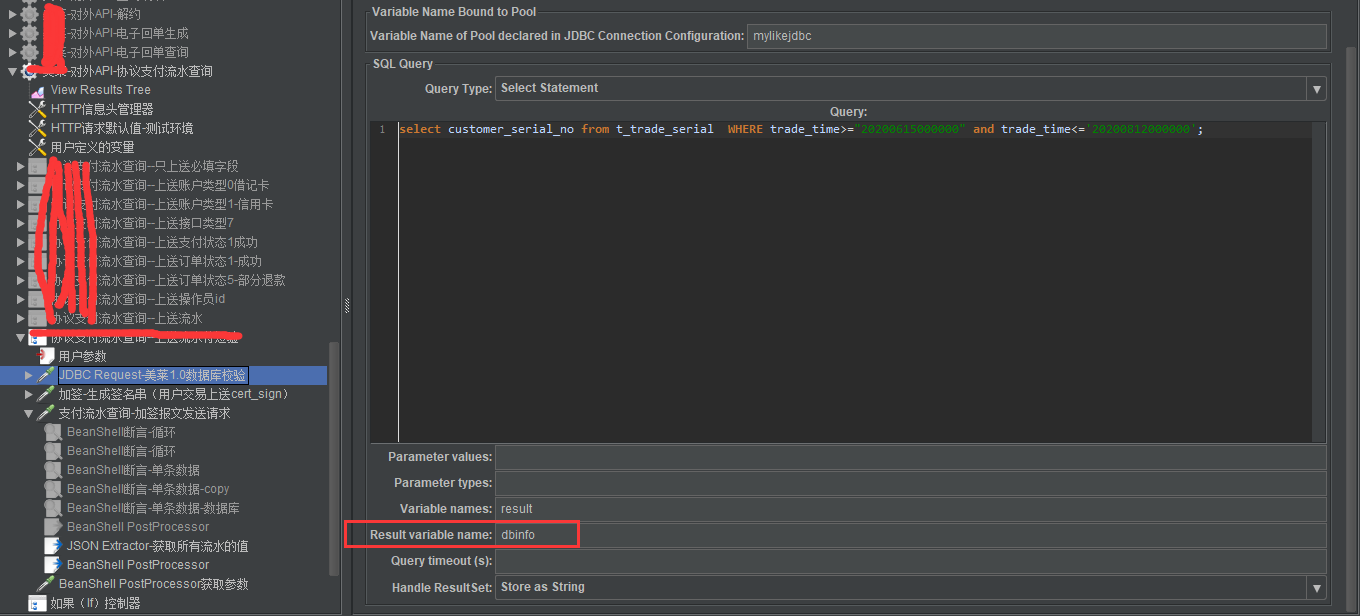Click the HTTP信息头管理器 wrench icon
The height and width of the screenshot is (616, 1360).
click(x=37, y=109)
